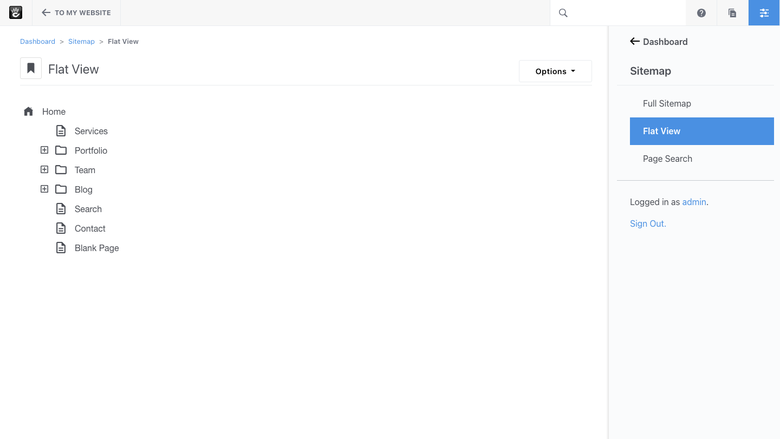Click the back arrow beside To My Website
Image resolution: width=780 pixels, height=439 pixels.
46,12
